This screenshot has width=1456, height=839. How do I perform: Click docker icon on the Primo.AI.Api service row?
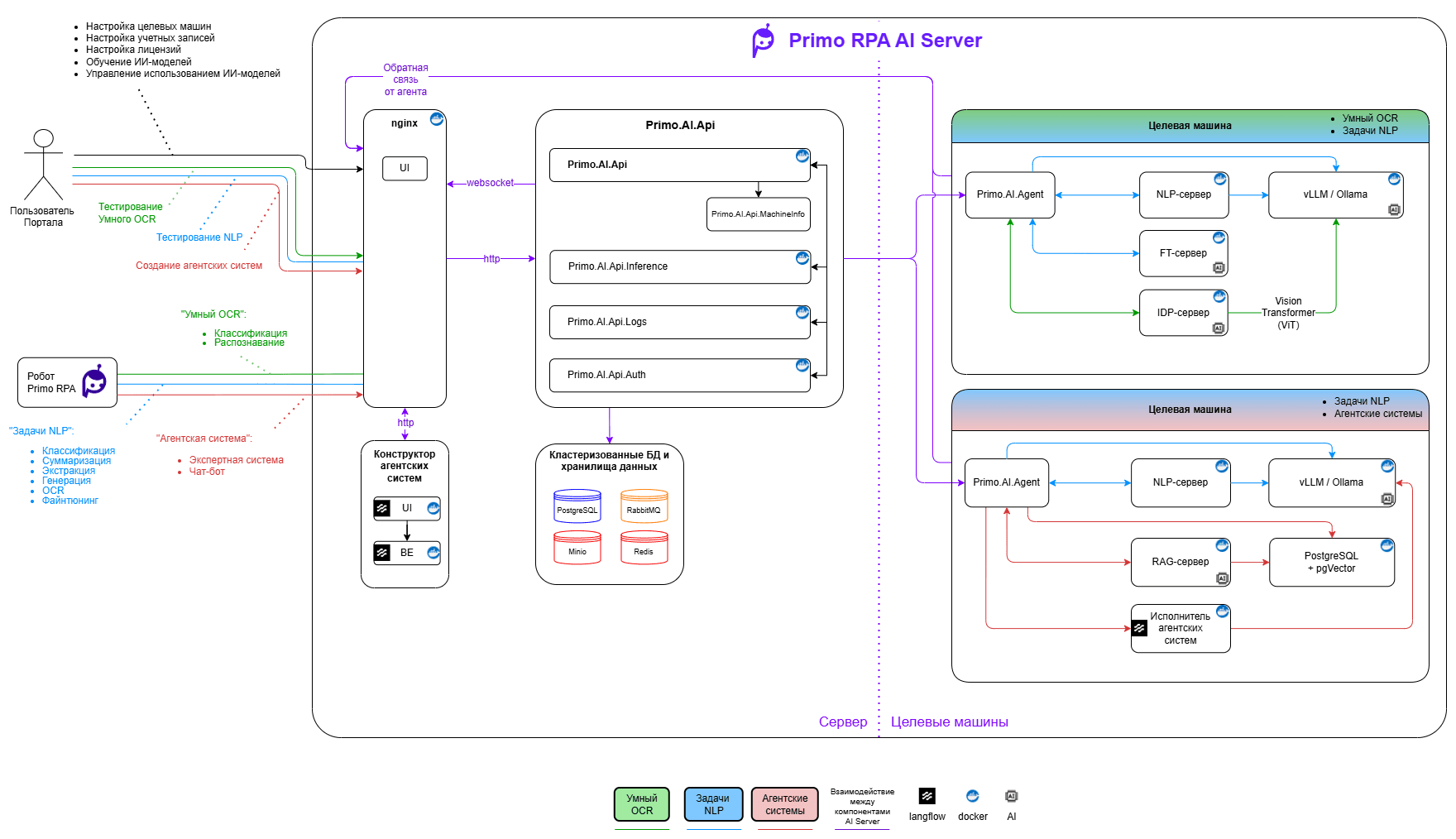pyautogui.click(x=802, y=156)
